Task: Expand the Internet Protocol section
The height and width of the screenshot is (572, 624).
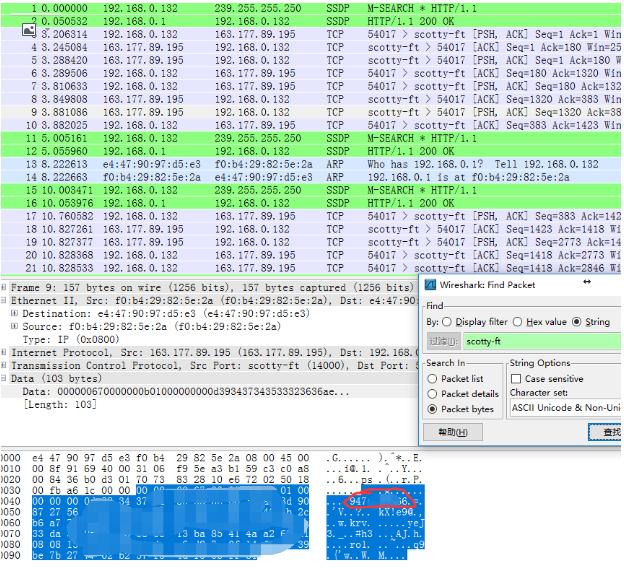Action: (x=5, y=353)
